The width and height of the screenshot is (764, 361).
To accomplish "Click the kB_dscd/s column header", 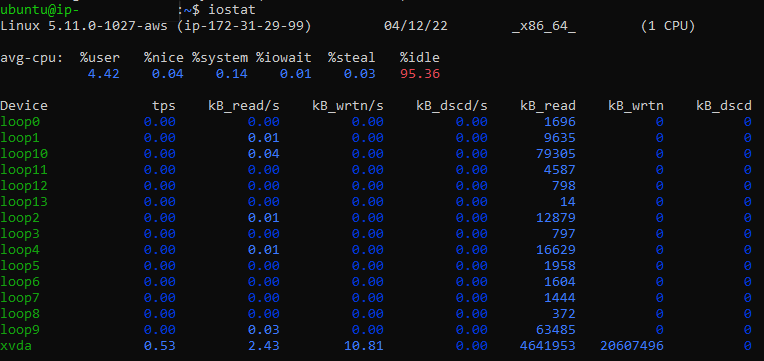I will (x=452, y=106).
